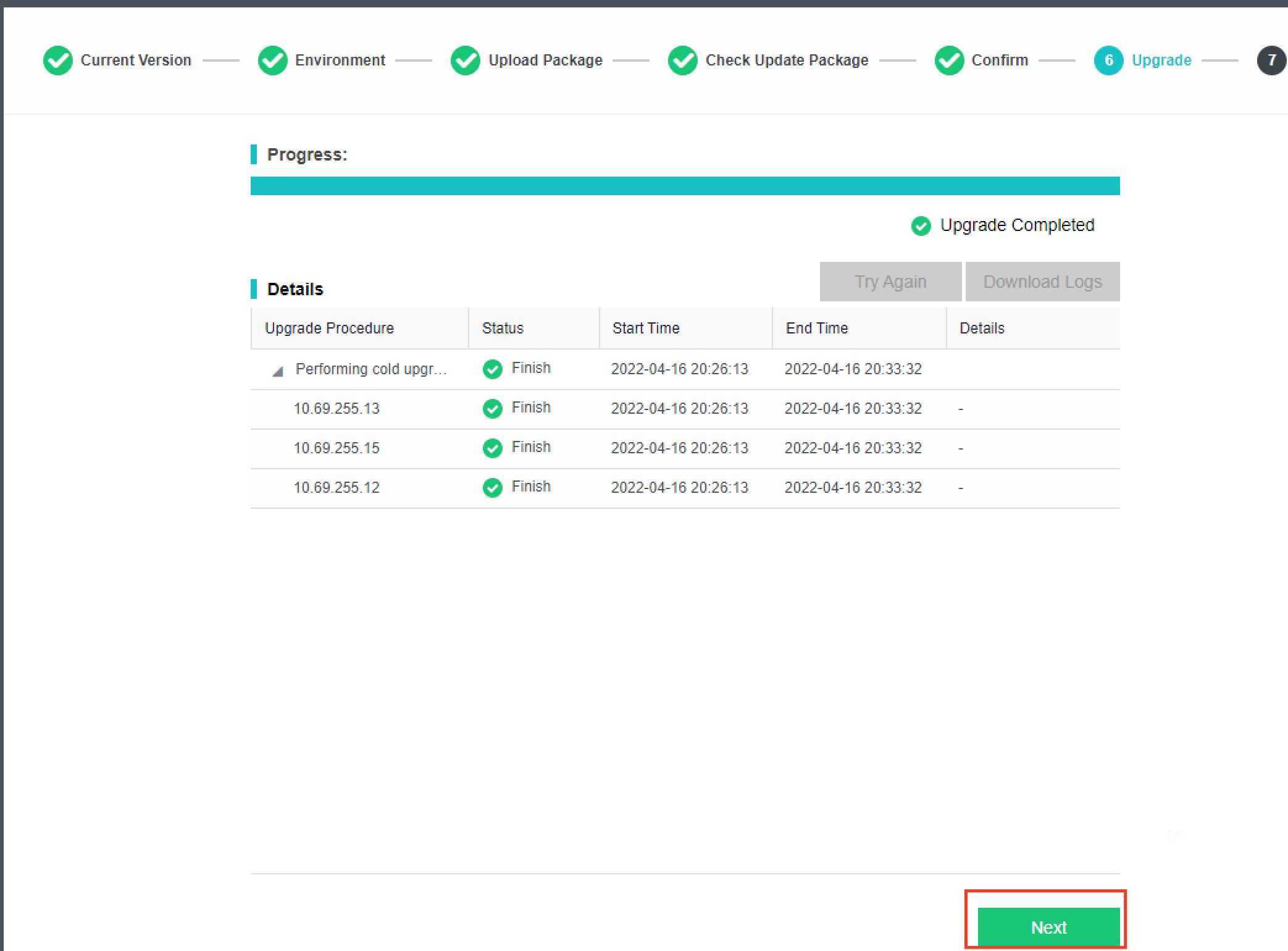Select the Environment step label
Image resolution: width=1288 pixels, height=951 pixels.
[340, 61]
